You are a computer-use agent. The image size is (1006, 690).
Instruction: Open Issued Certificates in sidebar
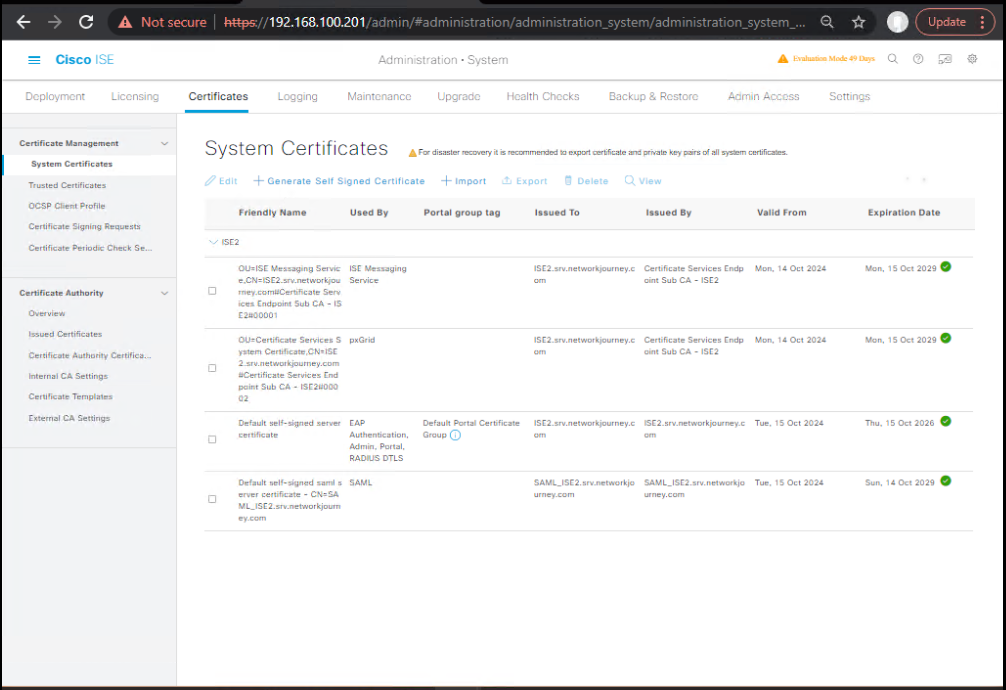[65, 334]
